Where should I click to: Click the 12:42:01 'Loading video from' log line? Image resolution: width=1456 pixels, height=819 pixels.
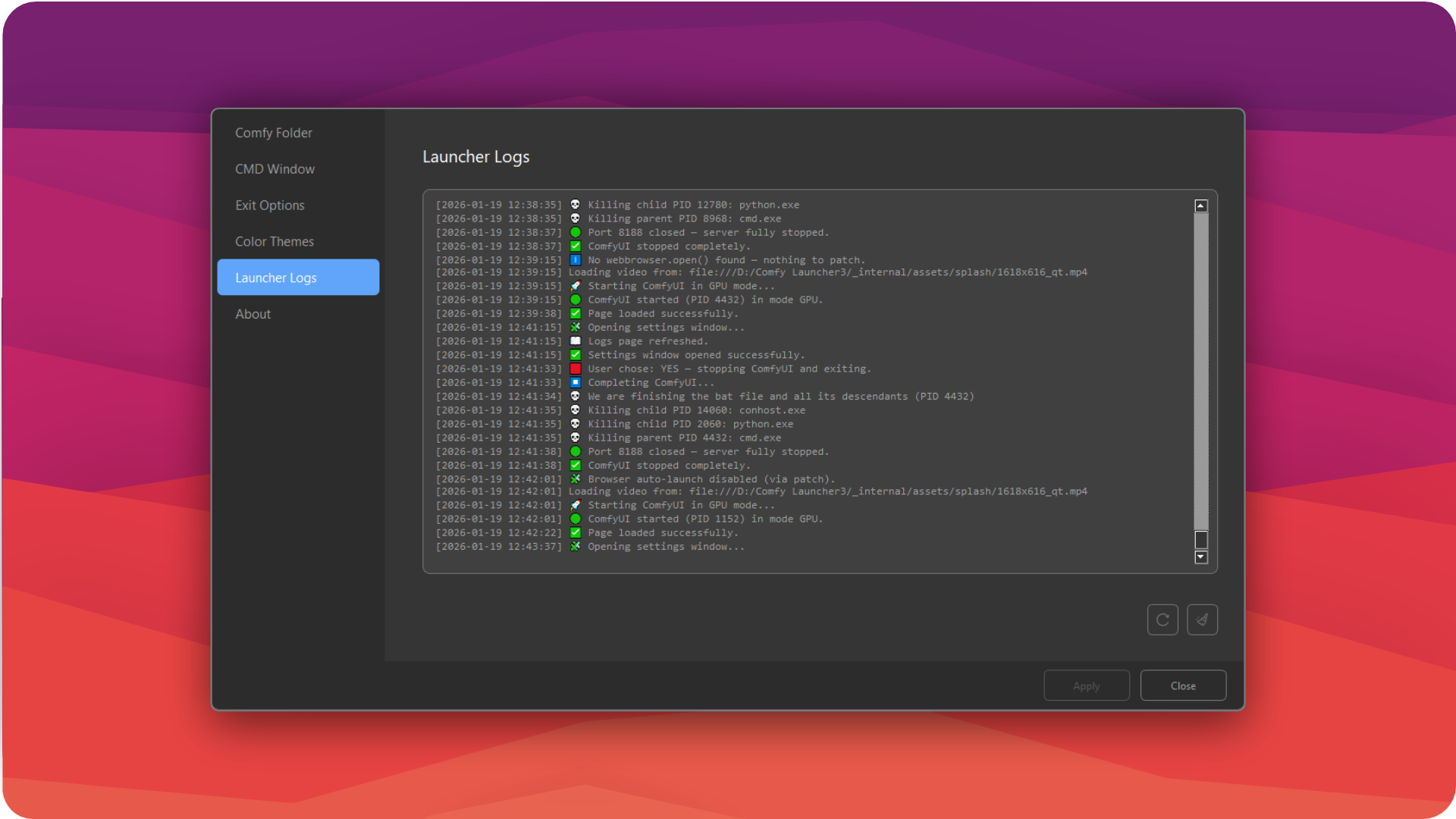coord(761,491)
